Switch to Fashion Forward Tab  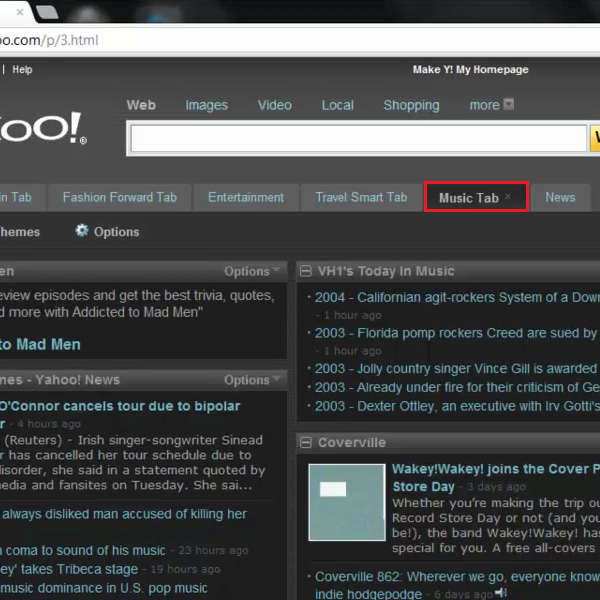click(x=119, y=197)
